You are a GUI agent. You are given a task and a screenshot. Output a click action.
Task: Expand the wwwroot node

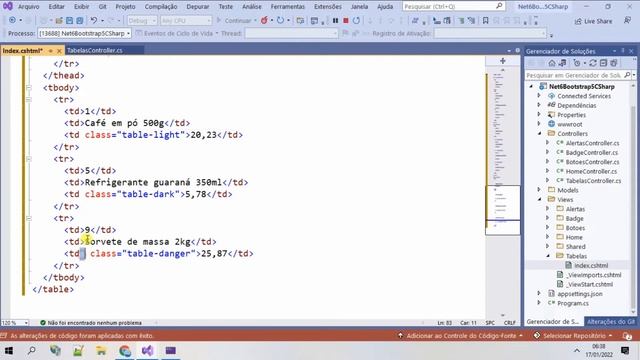click(540, 124)
